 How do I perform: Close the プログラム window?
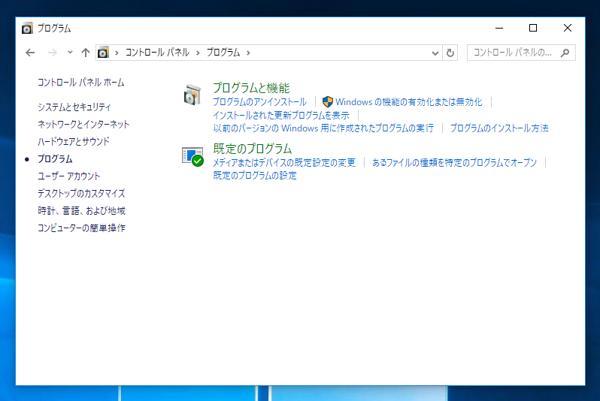pyautogui.click(x=567, y=28)
